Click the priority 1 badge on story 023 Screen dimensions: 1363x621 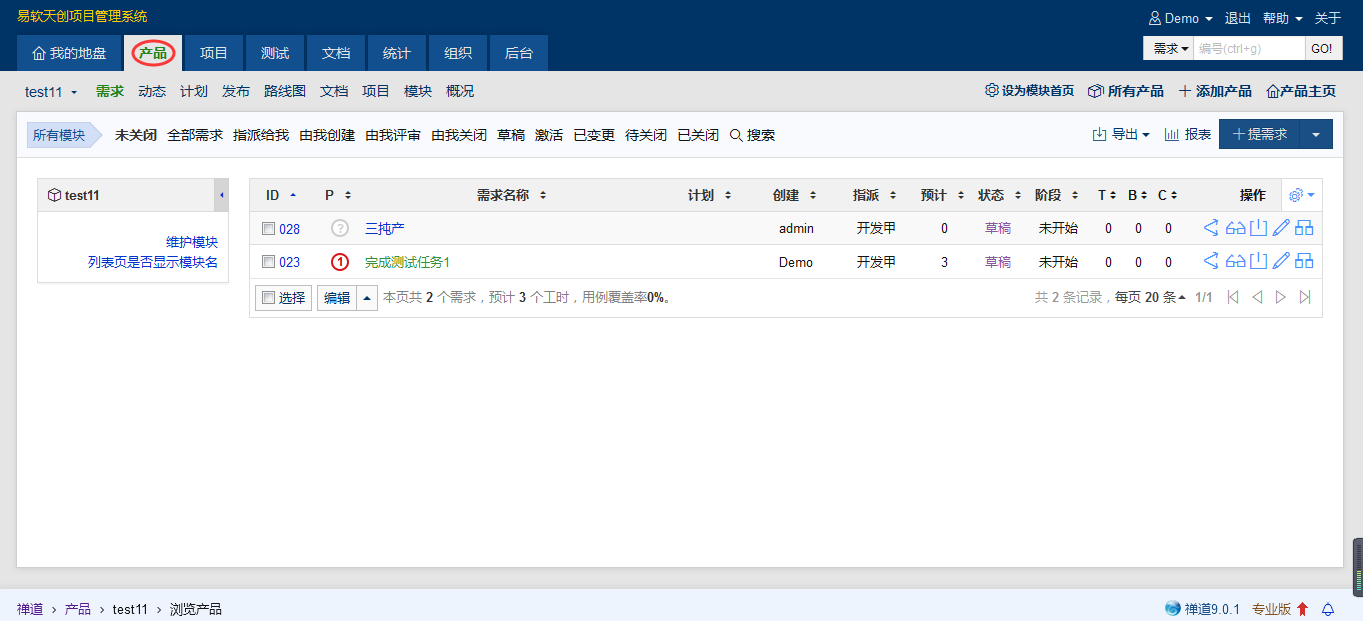[340, 262]
